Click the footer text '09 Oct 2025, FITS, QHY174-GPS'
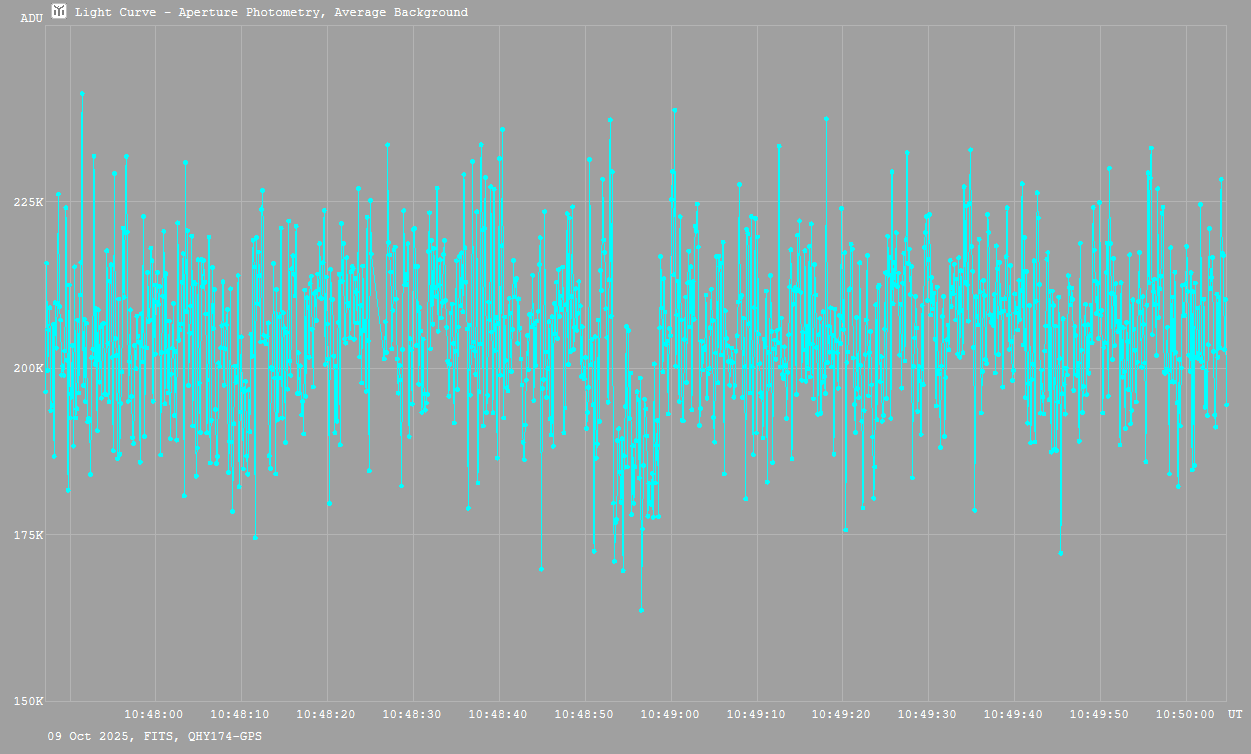This screenshot has height=754, width=1251. [x=155, y=736]
